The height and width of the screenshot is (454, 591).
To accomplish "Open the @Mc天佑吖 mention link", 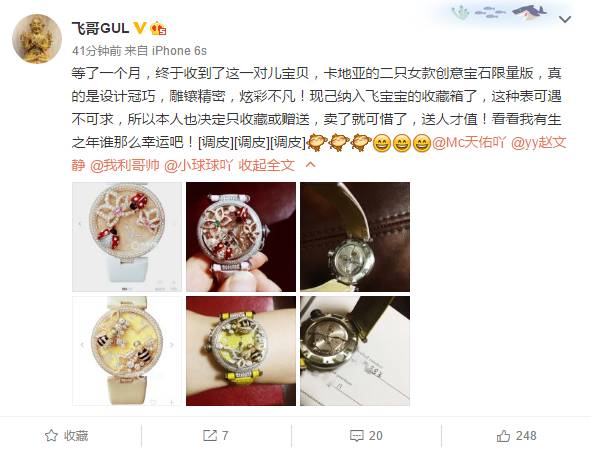I will (469, 142).
